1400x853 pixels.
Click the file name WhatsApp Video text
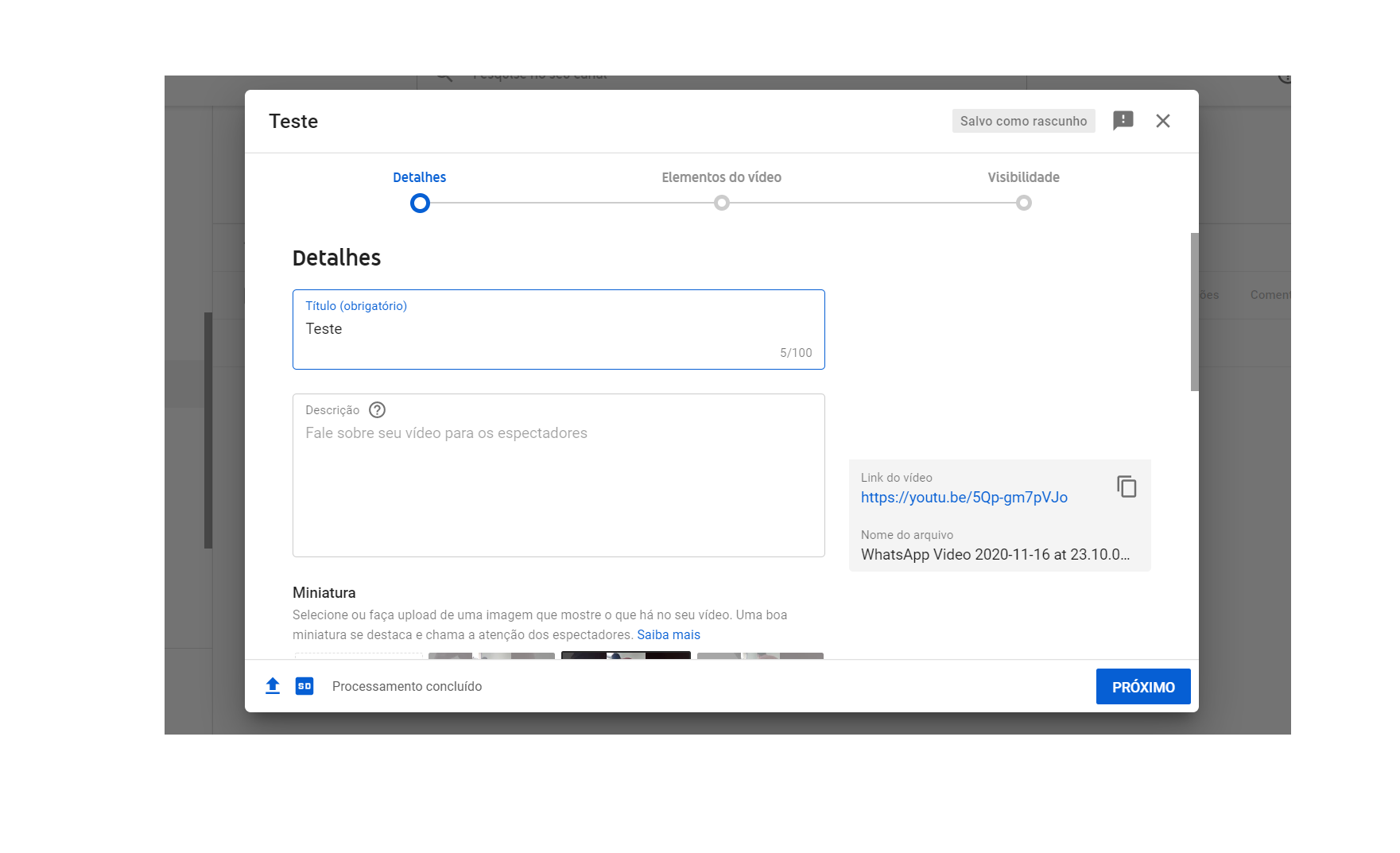click(995, 555)
